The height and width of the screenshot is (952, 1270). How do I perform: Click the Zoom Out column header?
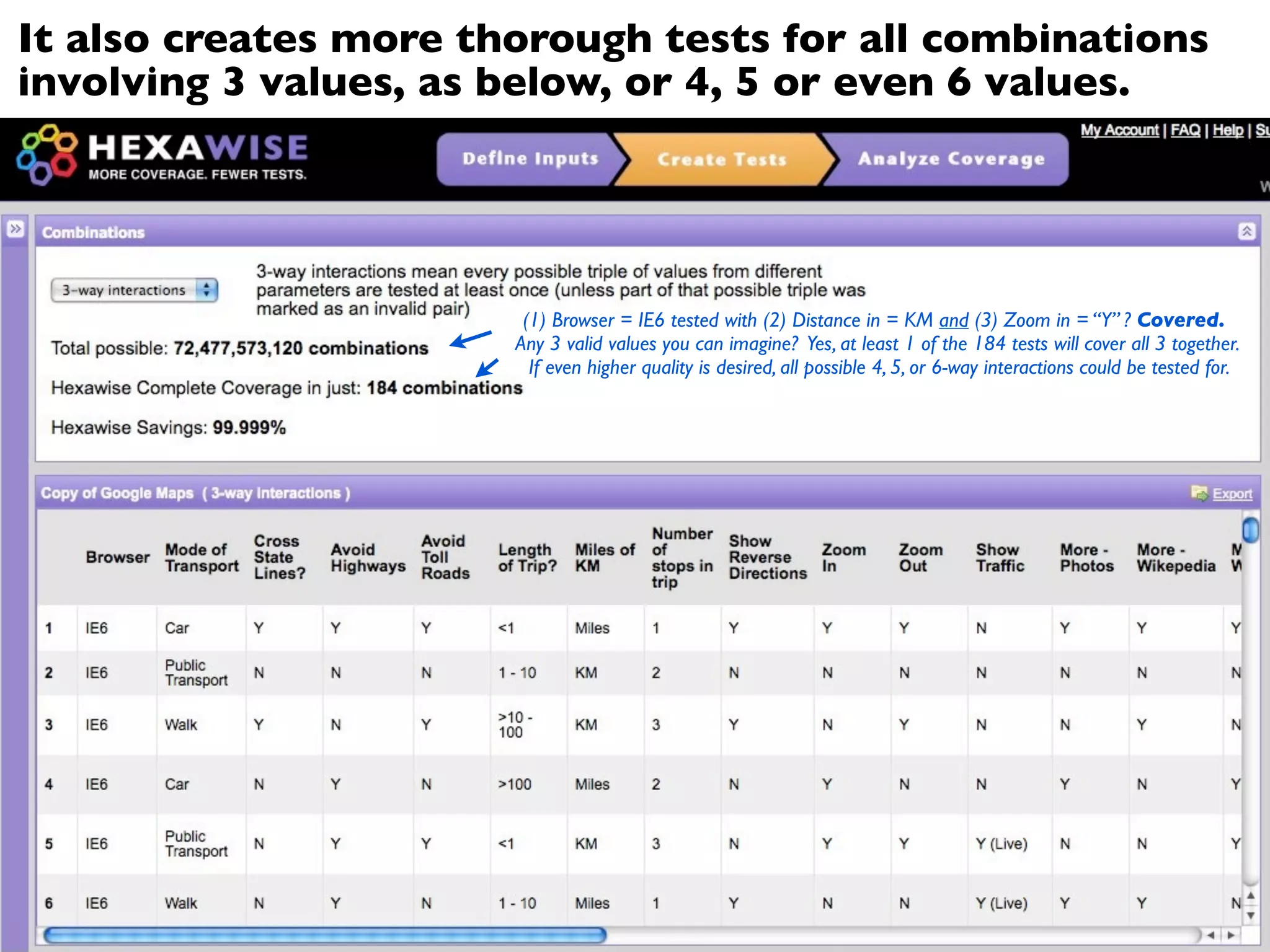coord(921,558)
